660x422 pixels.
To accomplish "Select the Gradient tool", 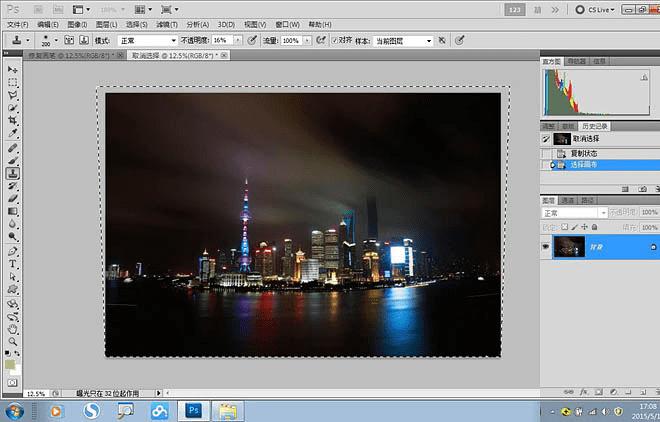I will (13, 211).
